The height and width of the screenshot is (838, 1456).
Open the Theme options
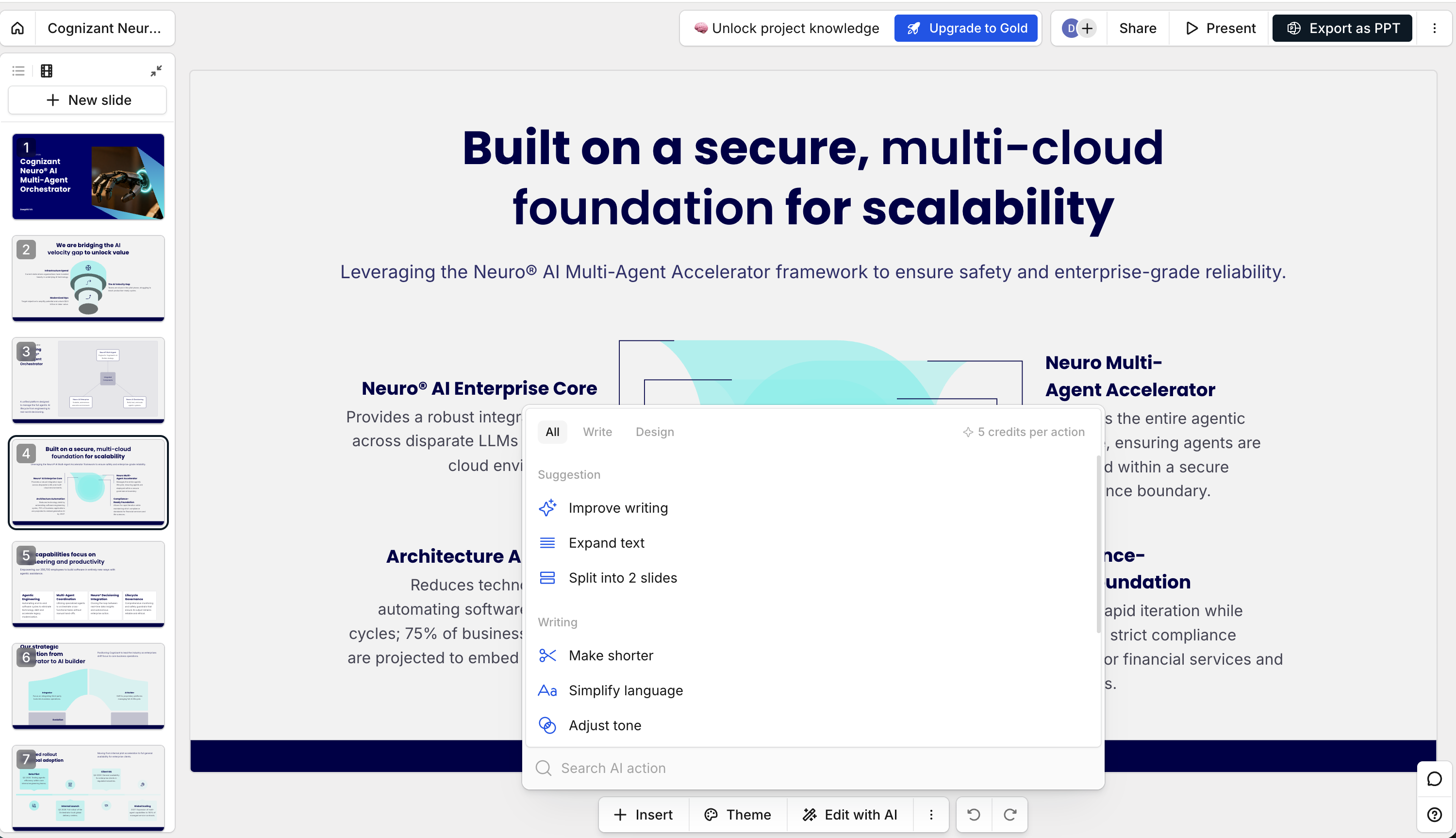[738, 814]
